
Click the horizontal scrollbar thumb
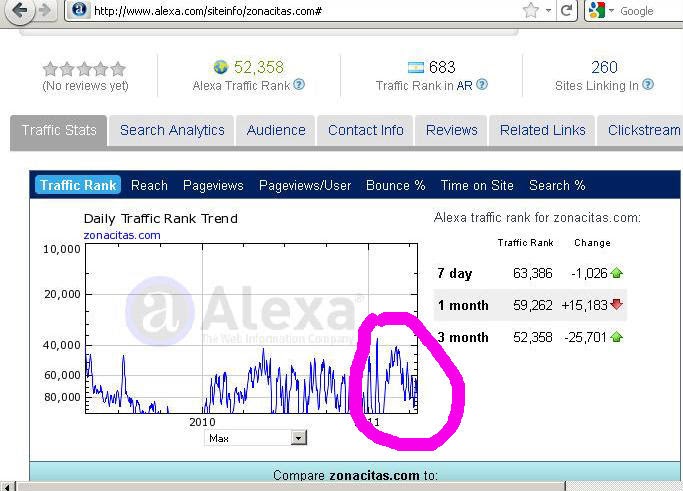tap(290, 486)
